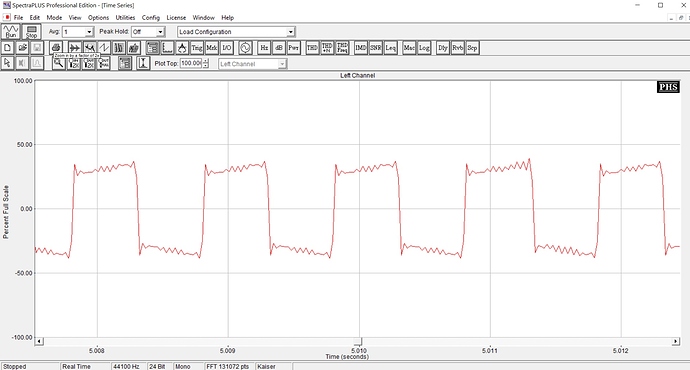Enable the Hz peak frequency utility
The width and height of the screenshot is (690, 370).
point(264,48)
